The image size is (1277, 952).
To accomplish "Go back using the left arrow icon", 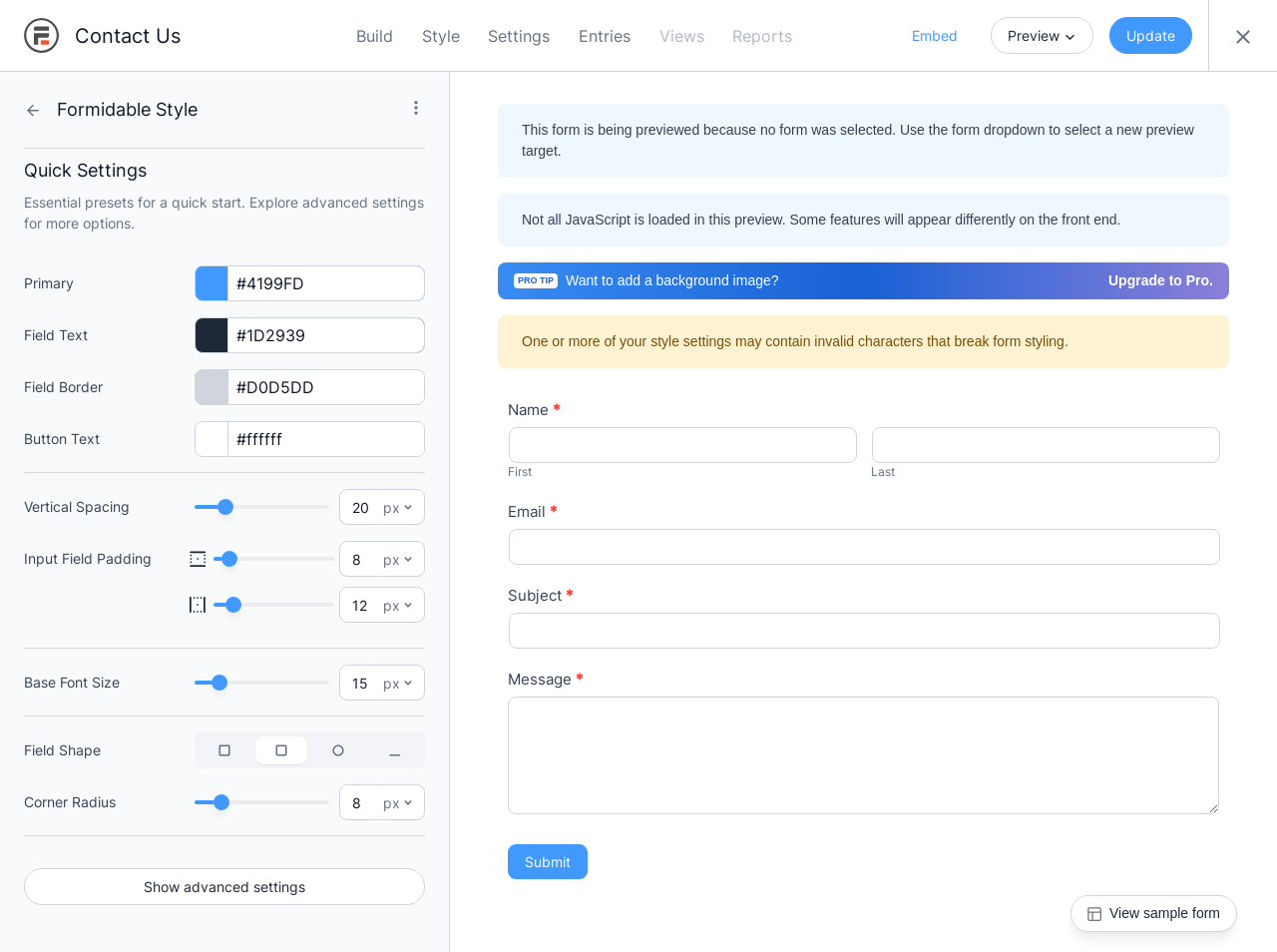I will click(x=33, y=110).
